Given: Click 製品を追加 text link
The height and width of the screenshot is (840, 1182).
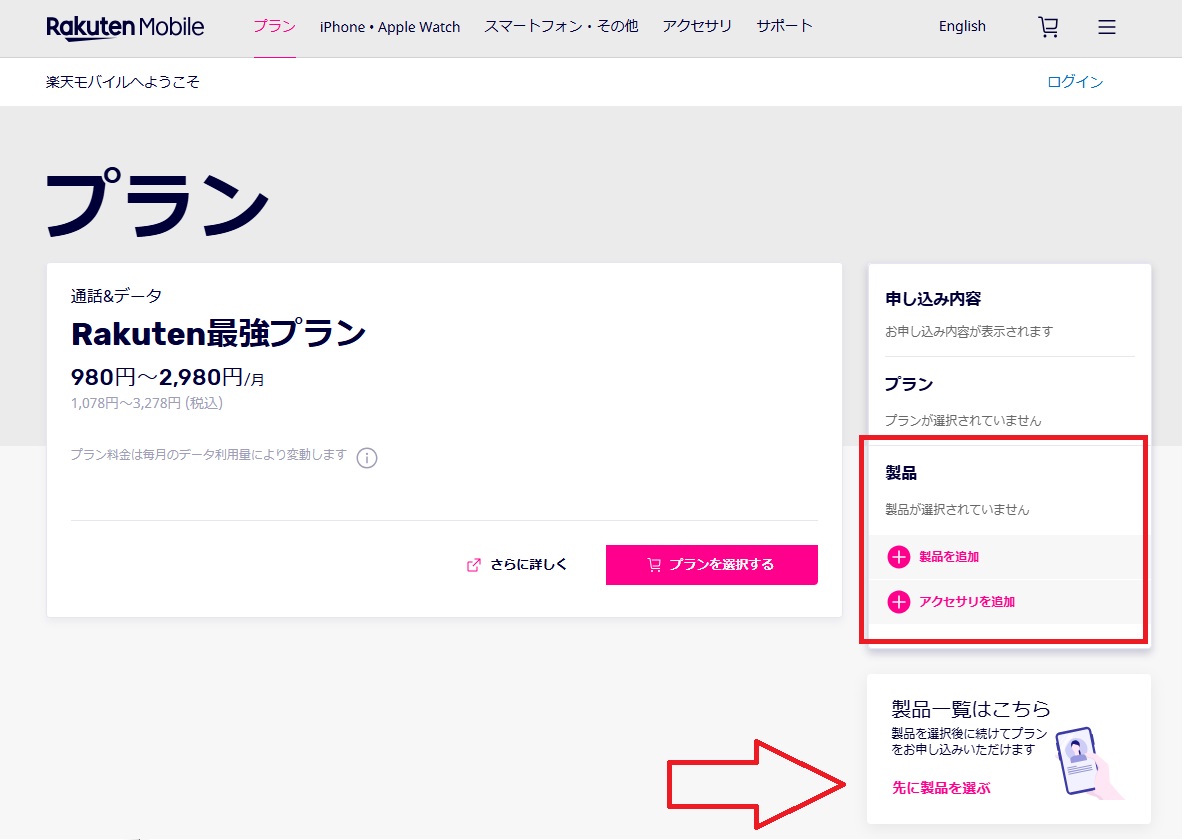Looking at the screenshot, I should [948, 556].
